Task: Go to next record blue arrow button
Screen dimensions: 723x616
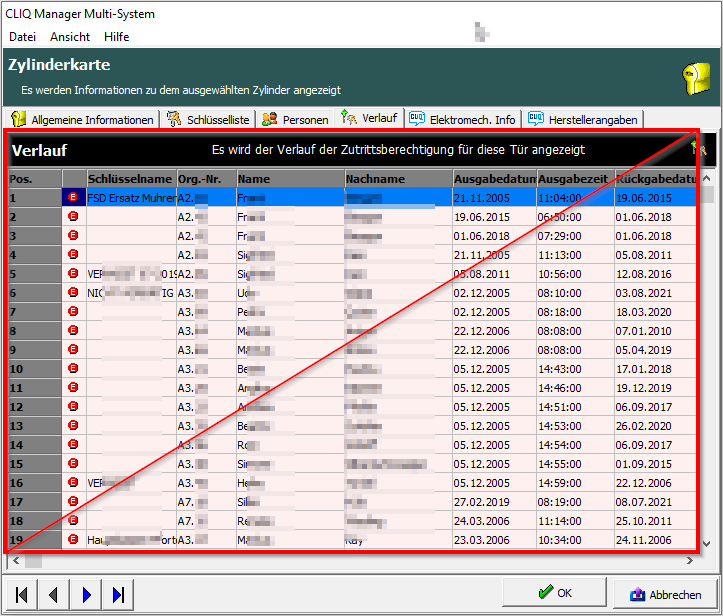Action: point(86,595)
